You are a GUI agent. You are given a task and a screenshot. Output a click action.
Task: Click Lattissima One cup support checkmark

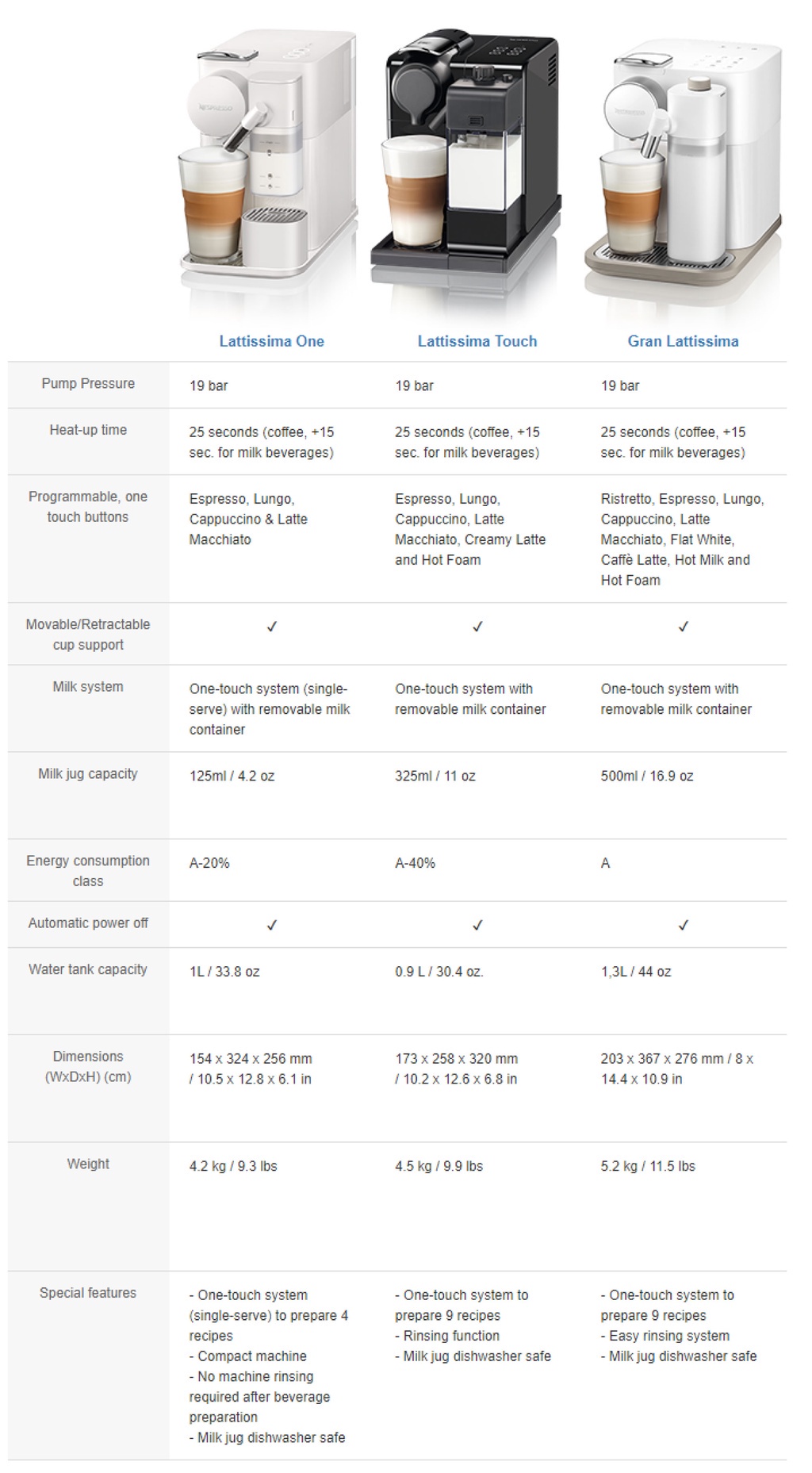271,627
